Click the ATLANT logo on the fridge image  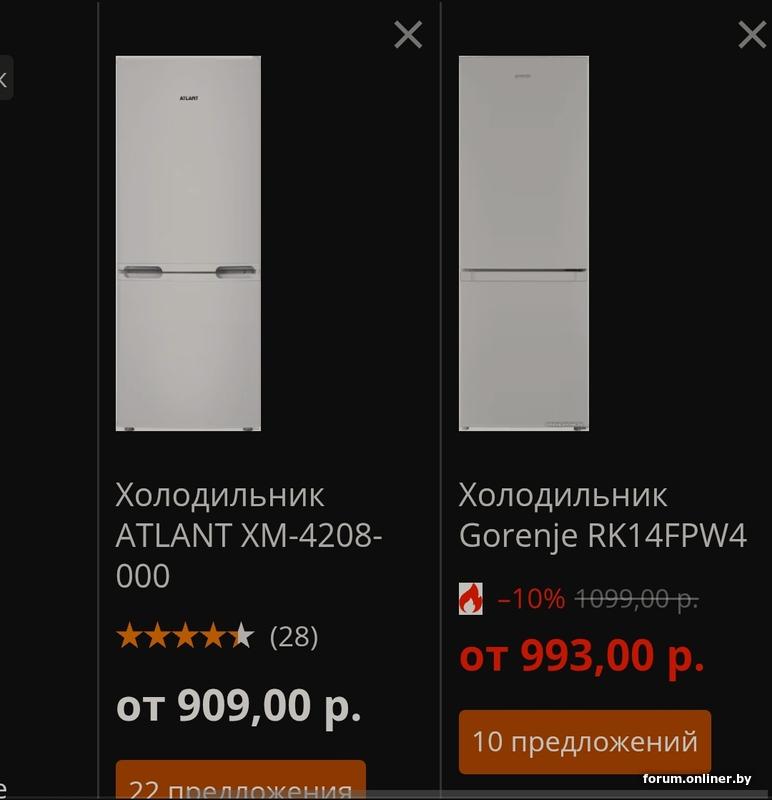point(189,98)
